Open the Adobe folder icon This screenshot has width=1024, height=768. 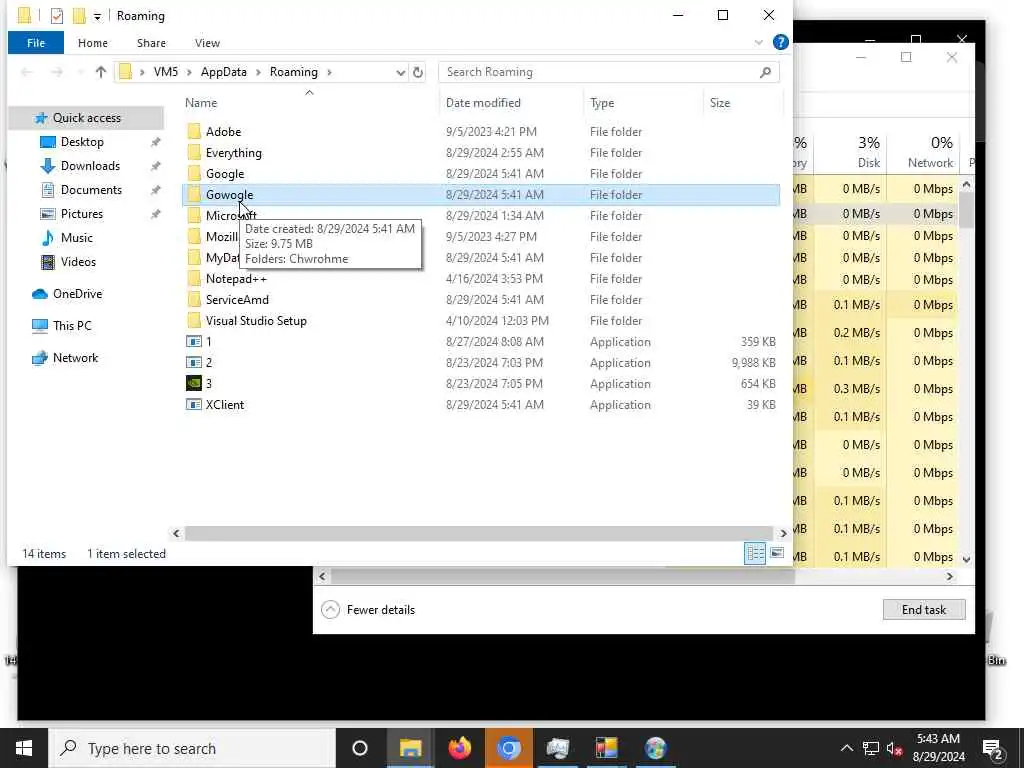coord(194,131)
